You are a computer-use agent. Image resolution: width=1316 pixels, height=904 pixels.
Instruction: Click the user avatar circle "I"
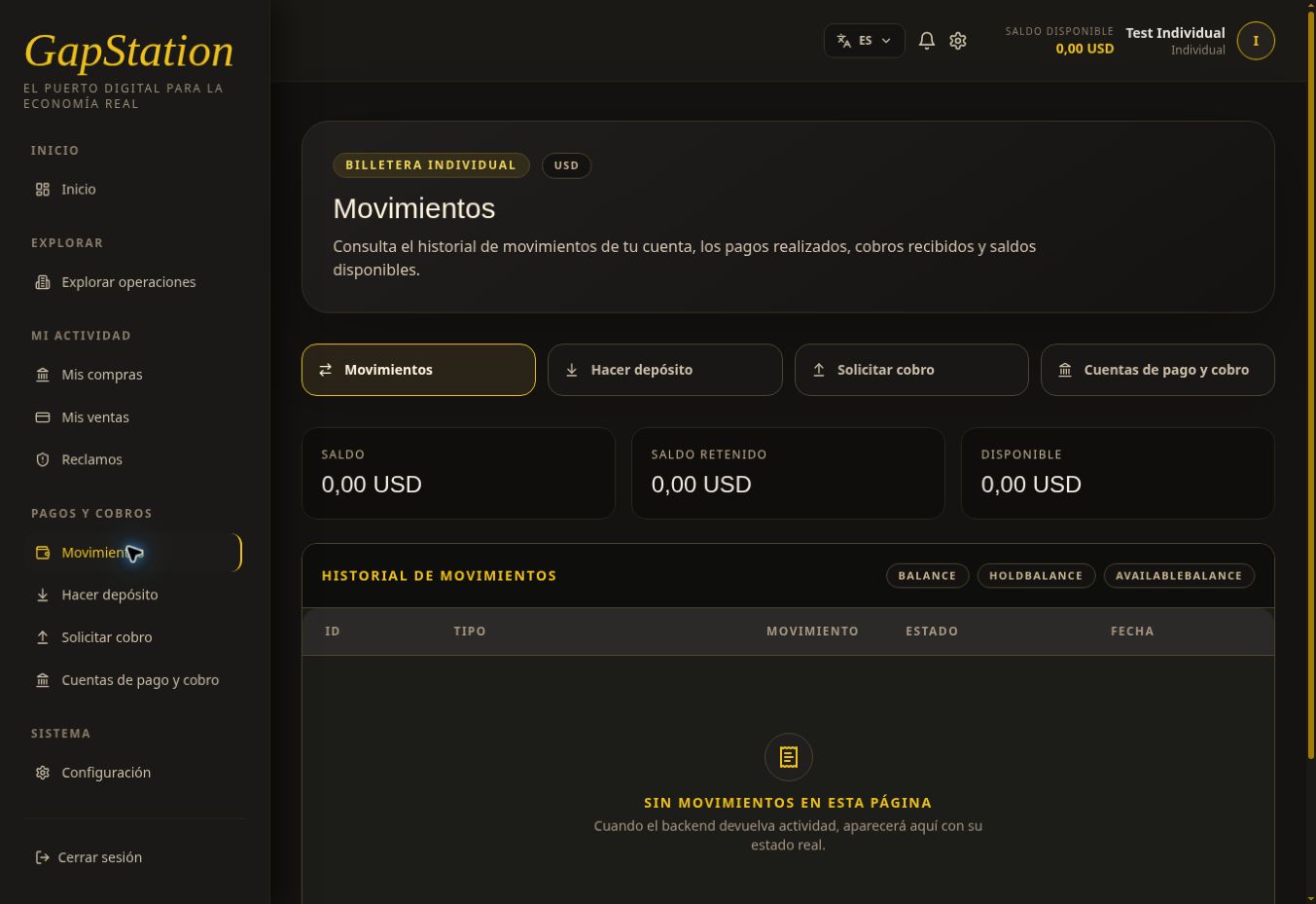pos(1256,41)
